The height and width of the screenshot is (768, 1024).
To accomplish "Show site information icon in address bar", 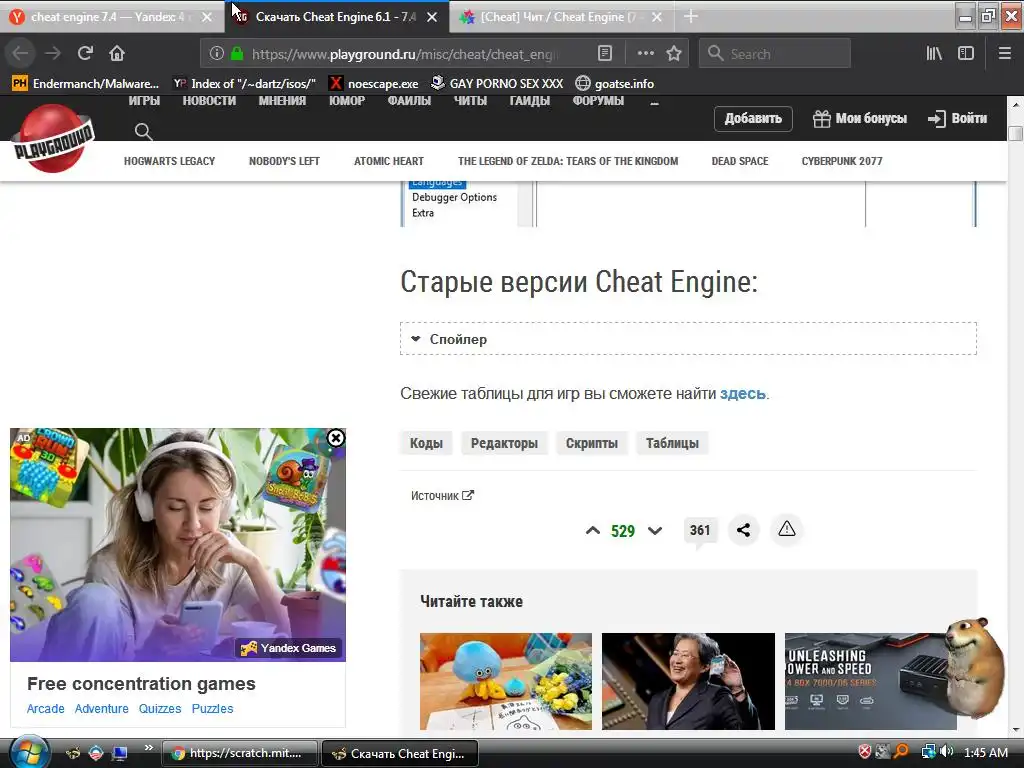I will 217,54.
